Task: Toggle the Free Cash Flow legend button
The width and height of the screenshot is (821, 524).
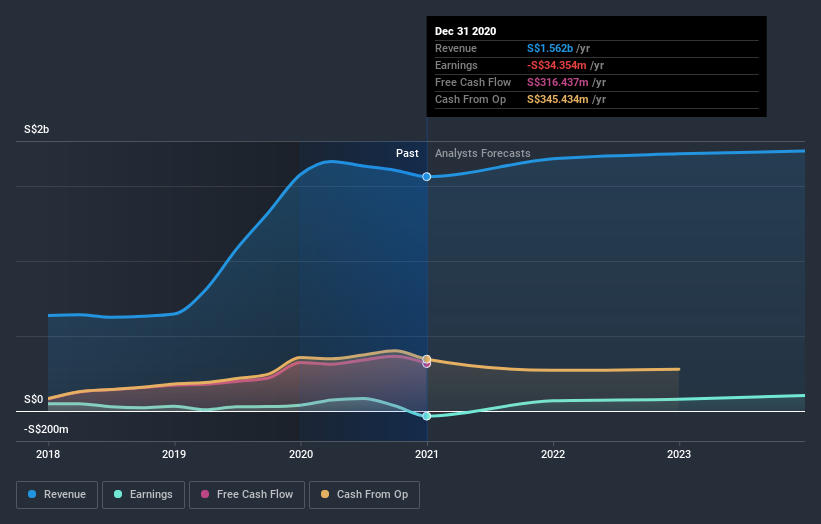Action: [247, 495]
